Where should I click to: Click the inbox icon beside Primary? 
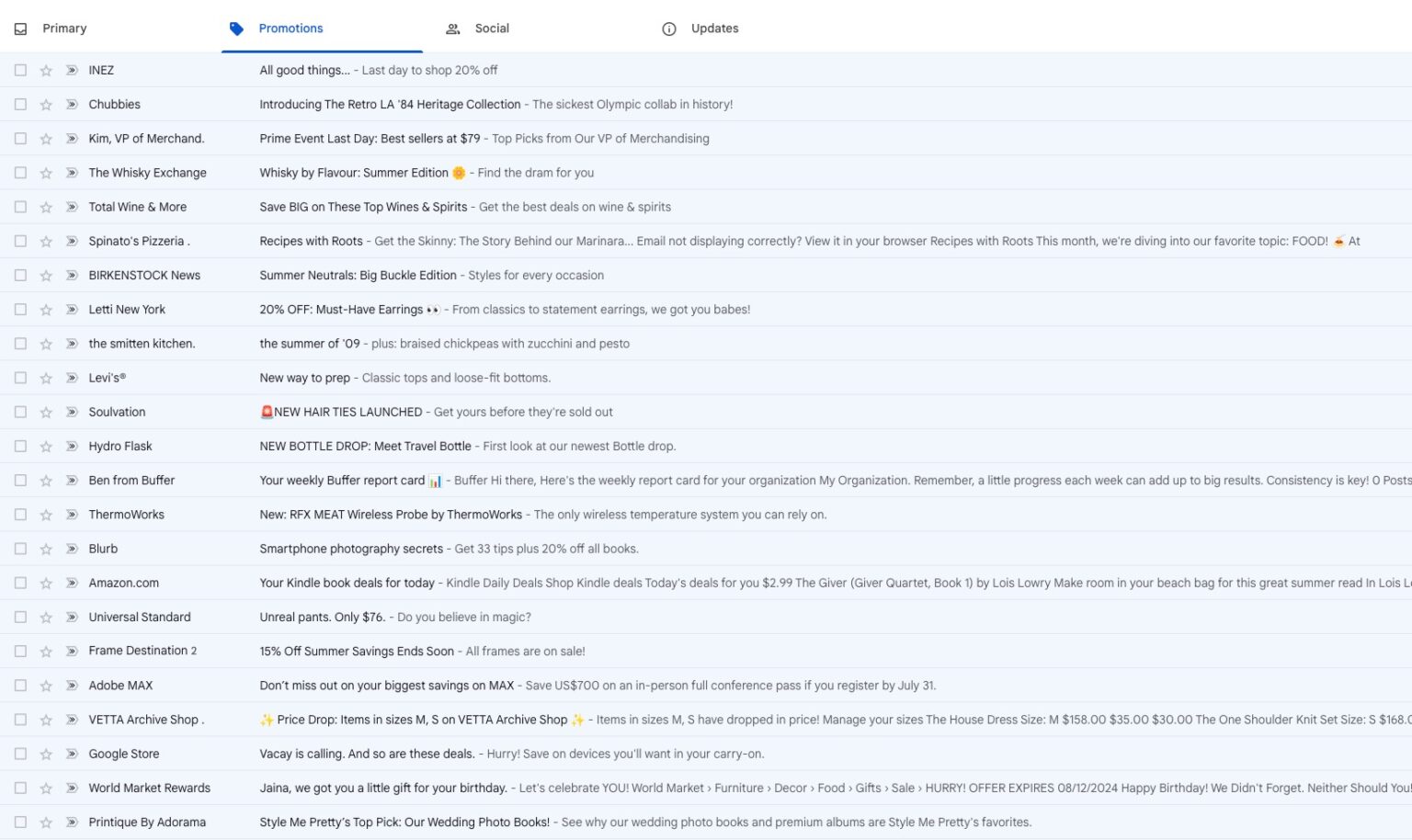[x=20, y=28]
